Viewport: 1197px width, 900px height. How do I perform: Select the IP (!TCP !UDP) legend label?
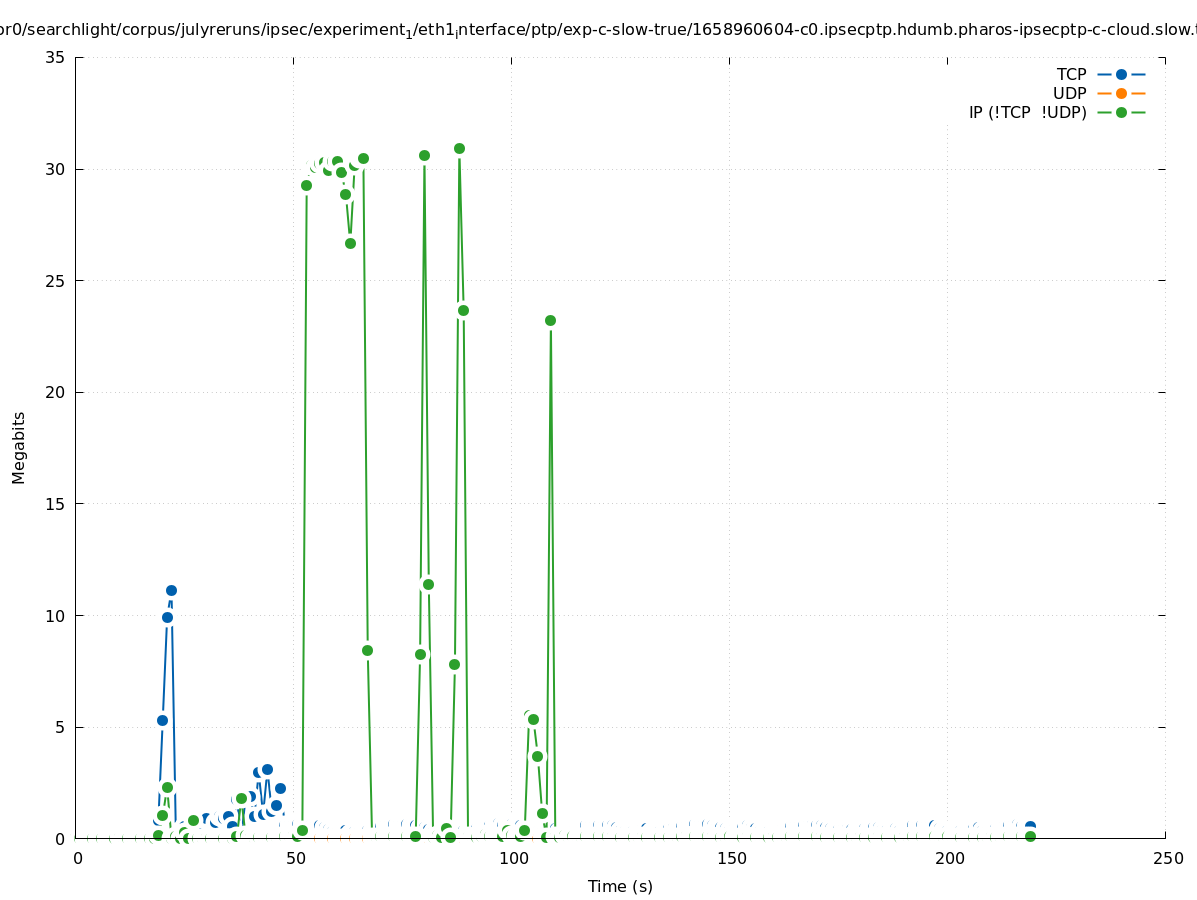tap(1027, 112)
